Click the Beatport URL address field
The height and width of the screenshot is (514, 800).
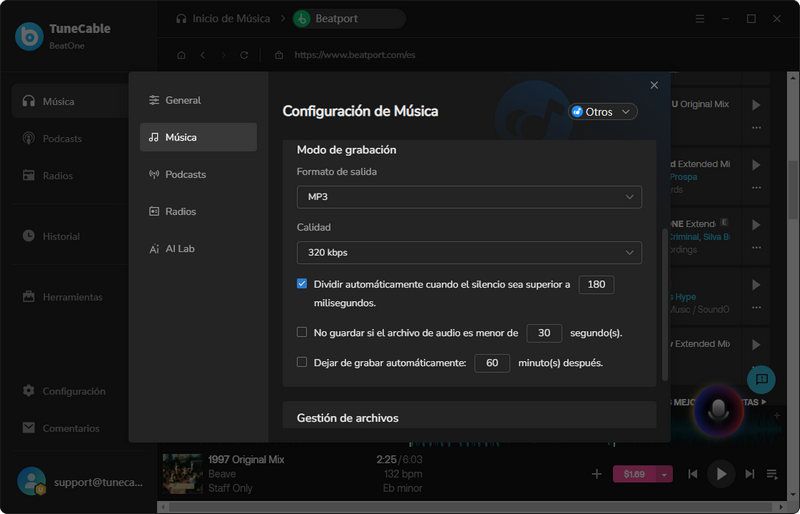tap(355, 55)
